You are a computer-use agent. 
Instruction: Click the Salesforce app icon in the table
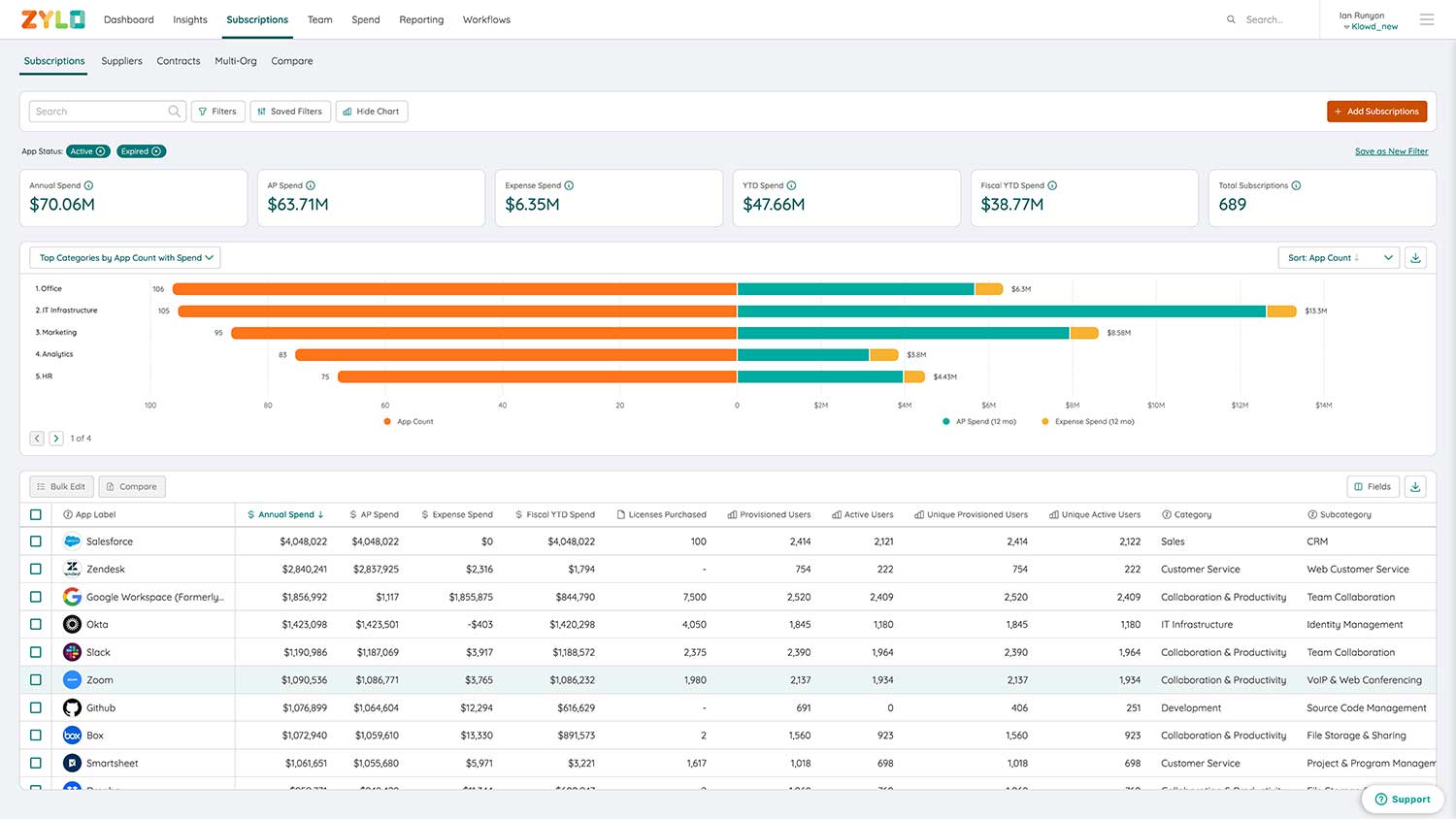[x=72, y=541]
